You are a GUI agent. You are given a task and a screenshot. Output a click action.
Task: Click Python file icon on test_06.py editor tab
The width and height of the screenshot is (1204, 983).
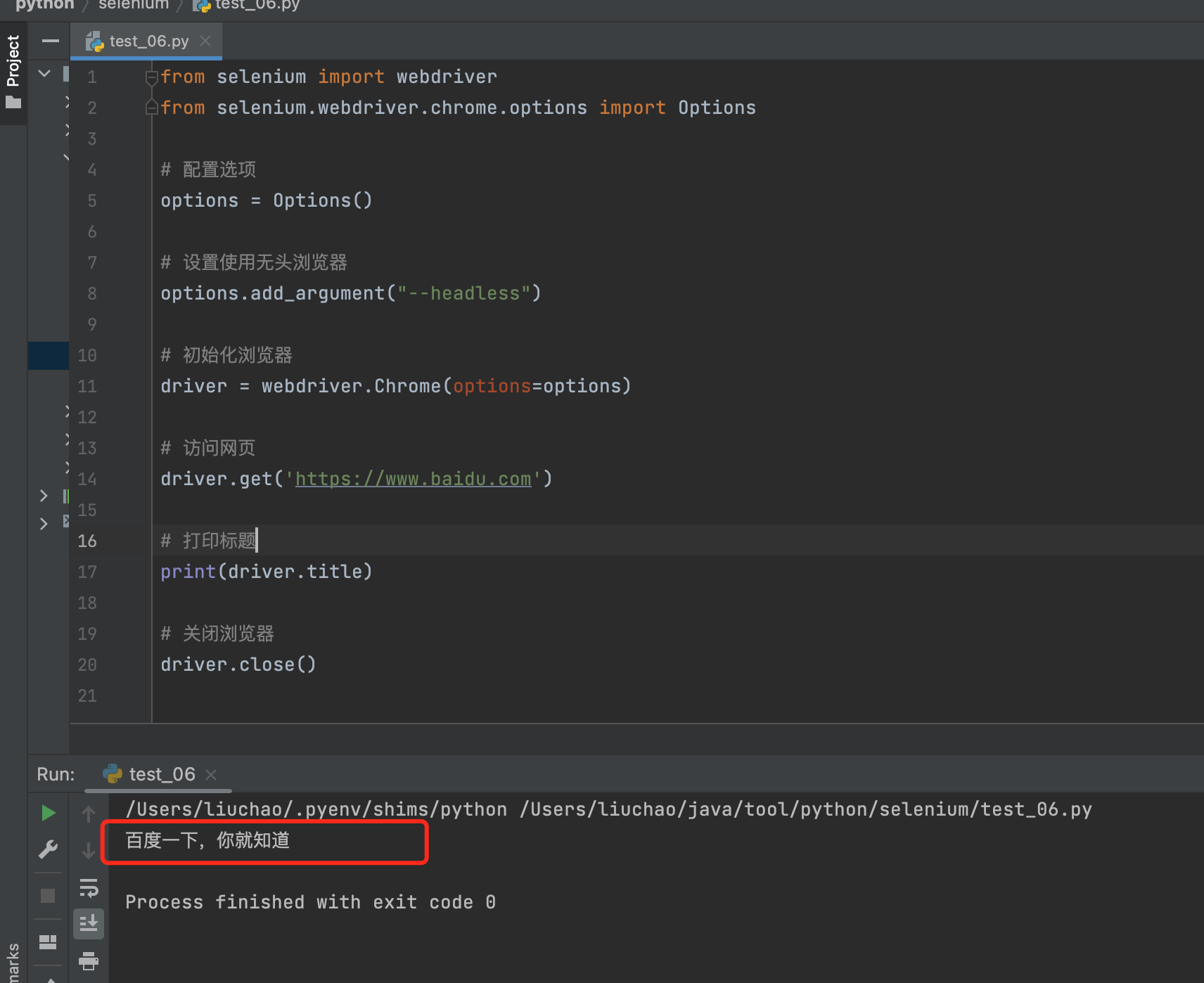point(95,42)
